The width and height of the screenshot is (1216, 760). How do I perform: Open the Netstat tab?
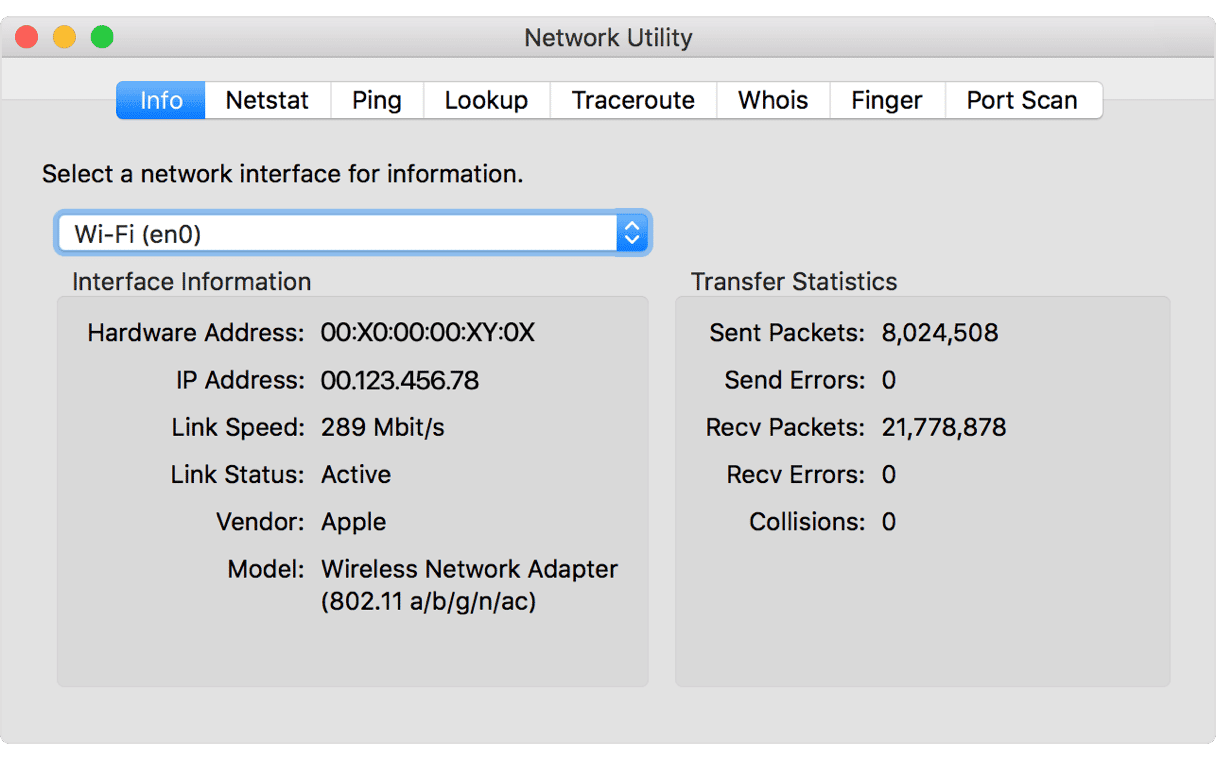267,101
